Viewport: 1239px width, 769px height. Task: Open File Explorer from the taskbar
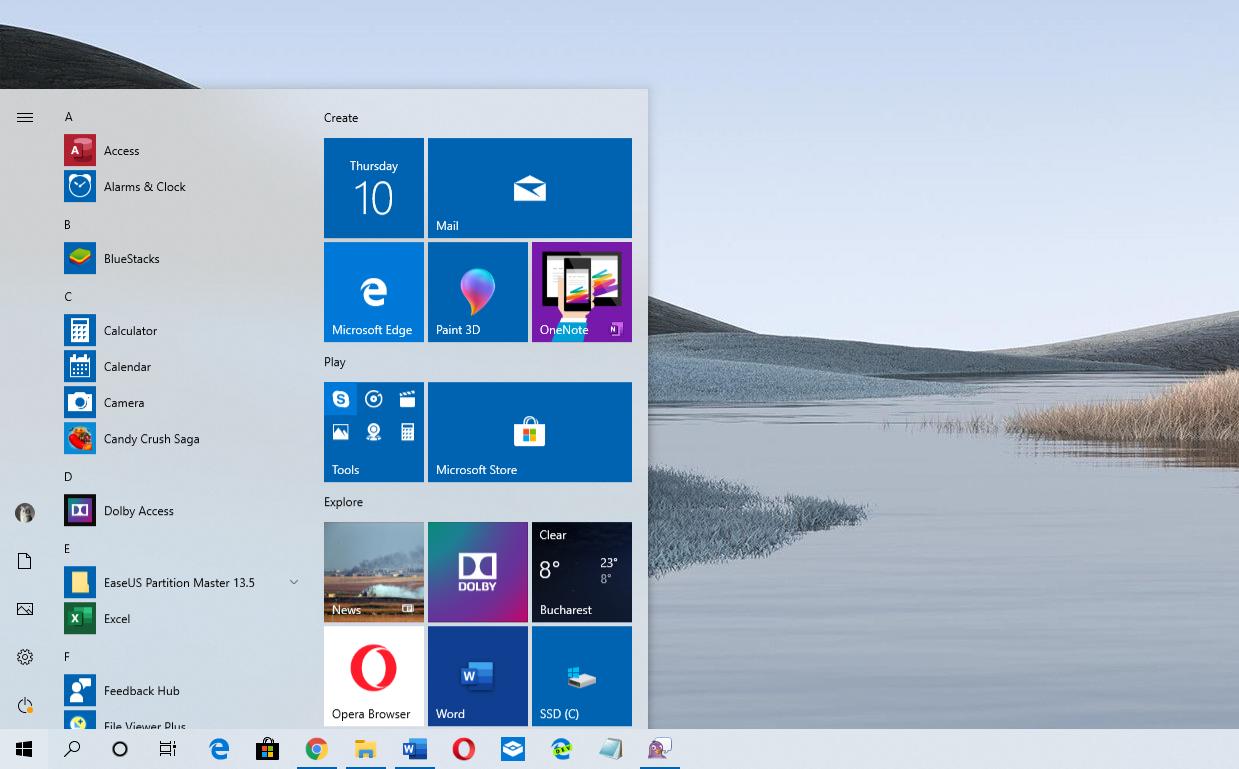click(x=366, y=749)
